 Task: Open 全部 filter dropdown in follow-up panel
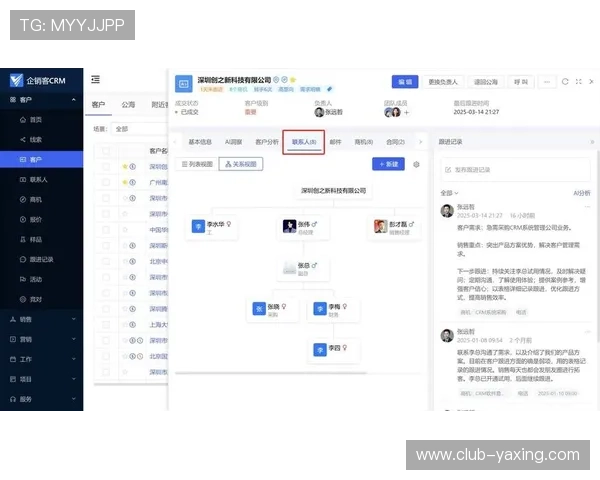pyautogui.click(x=449, y=193)
